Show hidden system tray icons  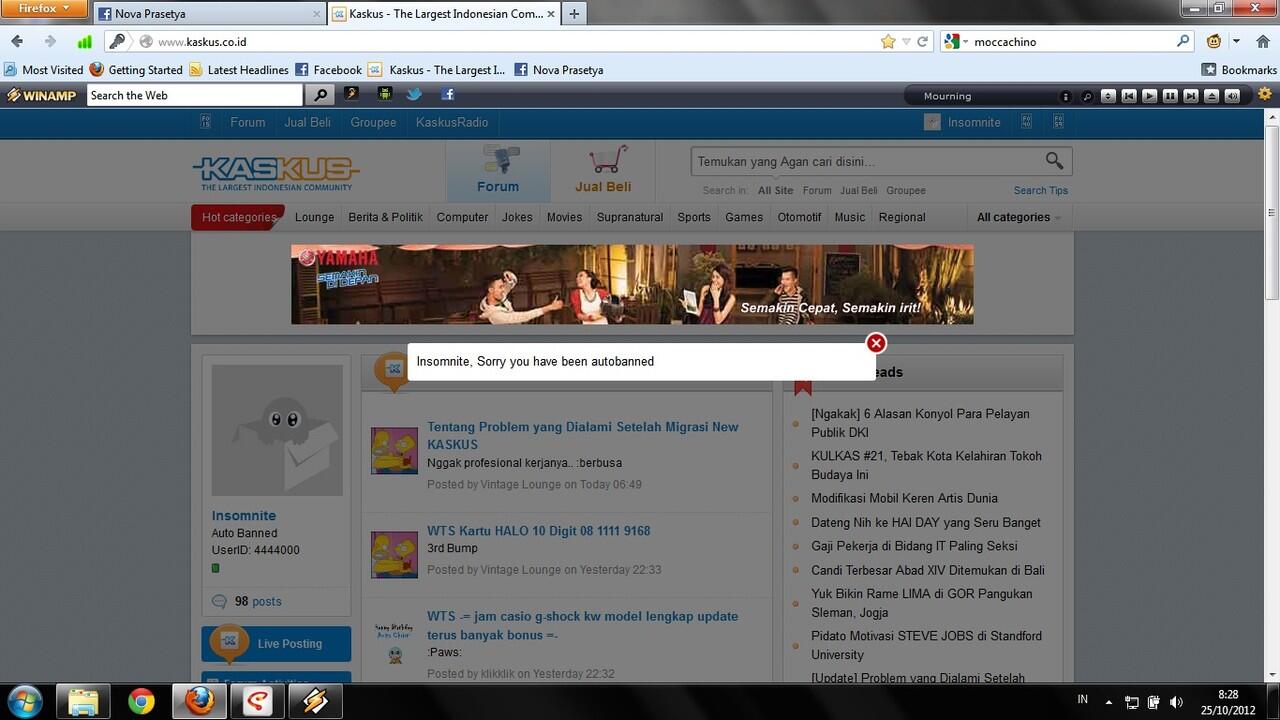[x=1108, y=702]
